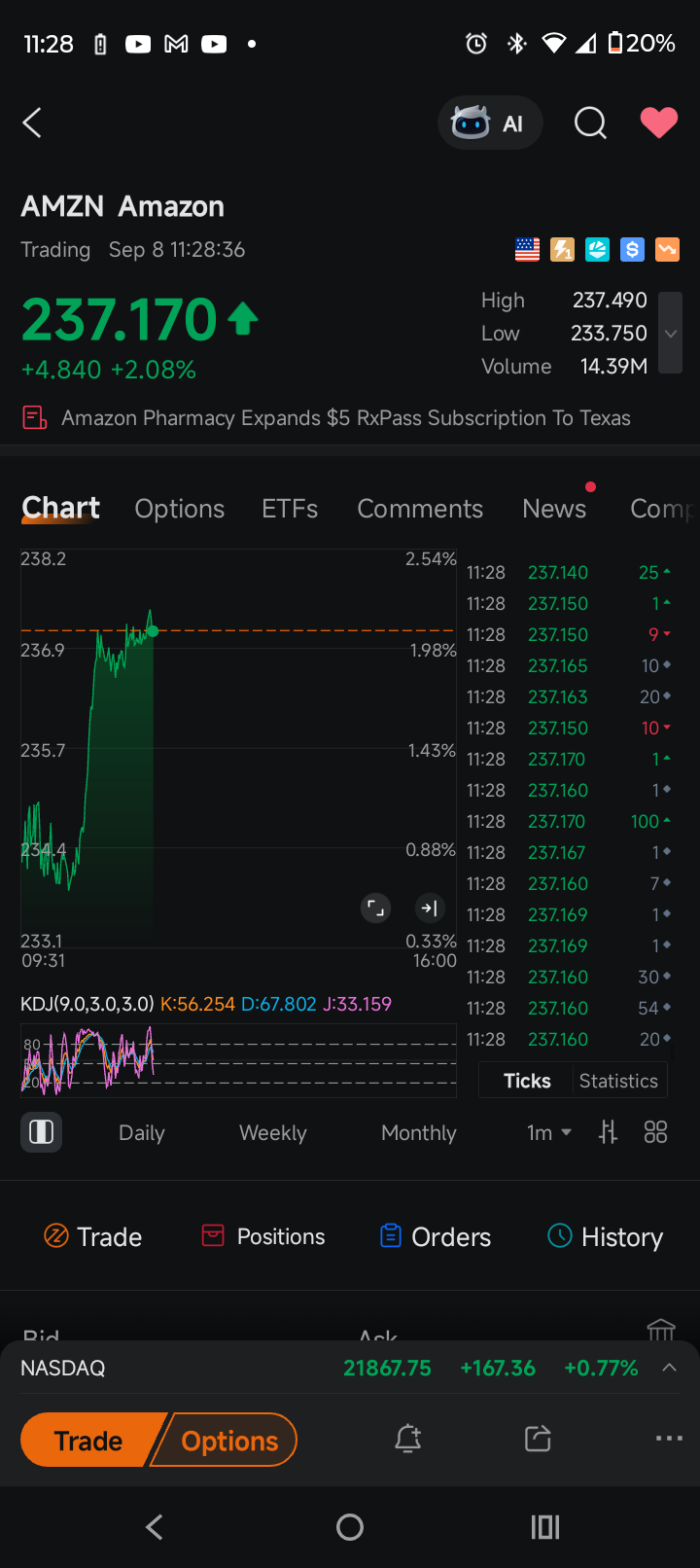Go back using the top-left arrow

pos(33,124)
